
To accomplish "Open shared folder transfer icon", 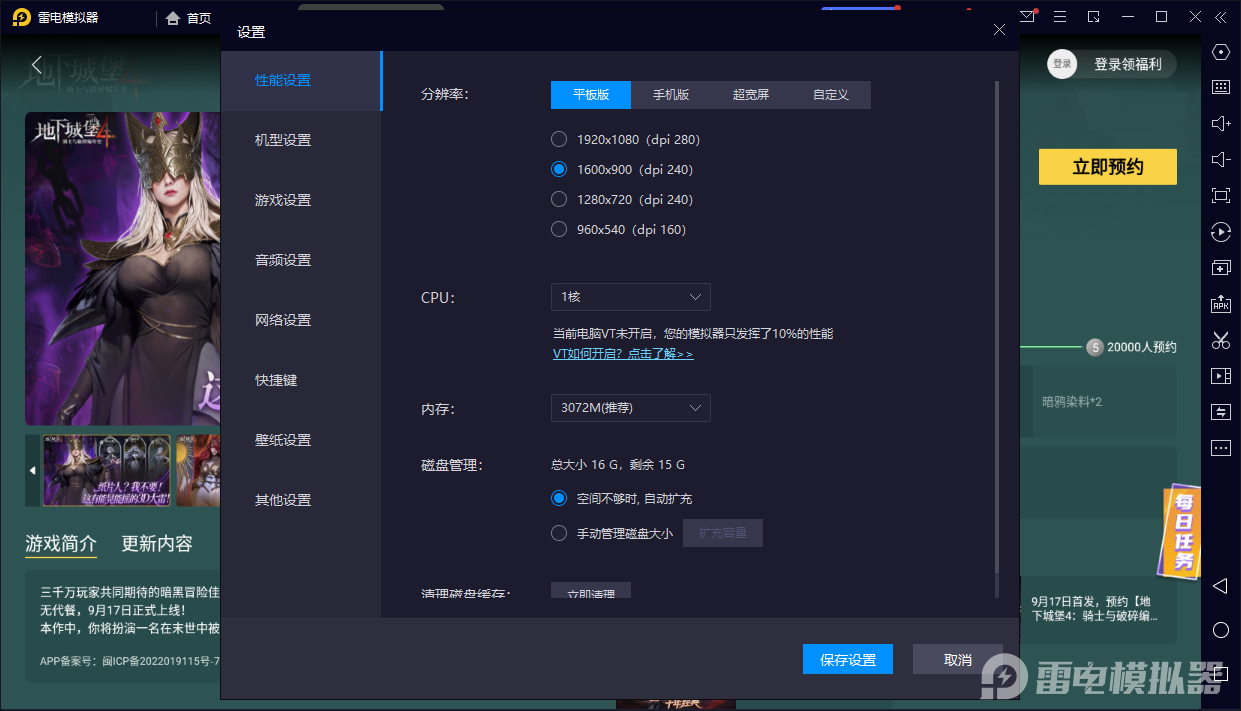I will (x=1220, y=412).
